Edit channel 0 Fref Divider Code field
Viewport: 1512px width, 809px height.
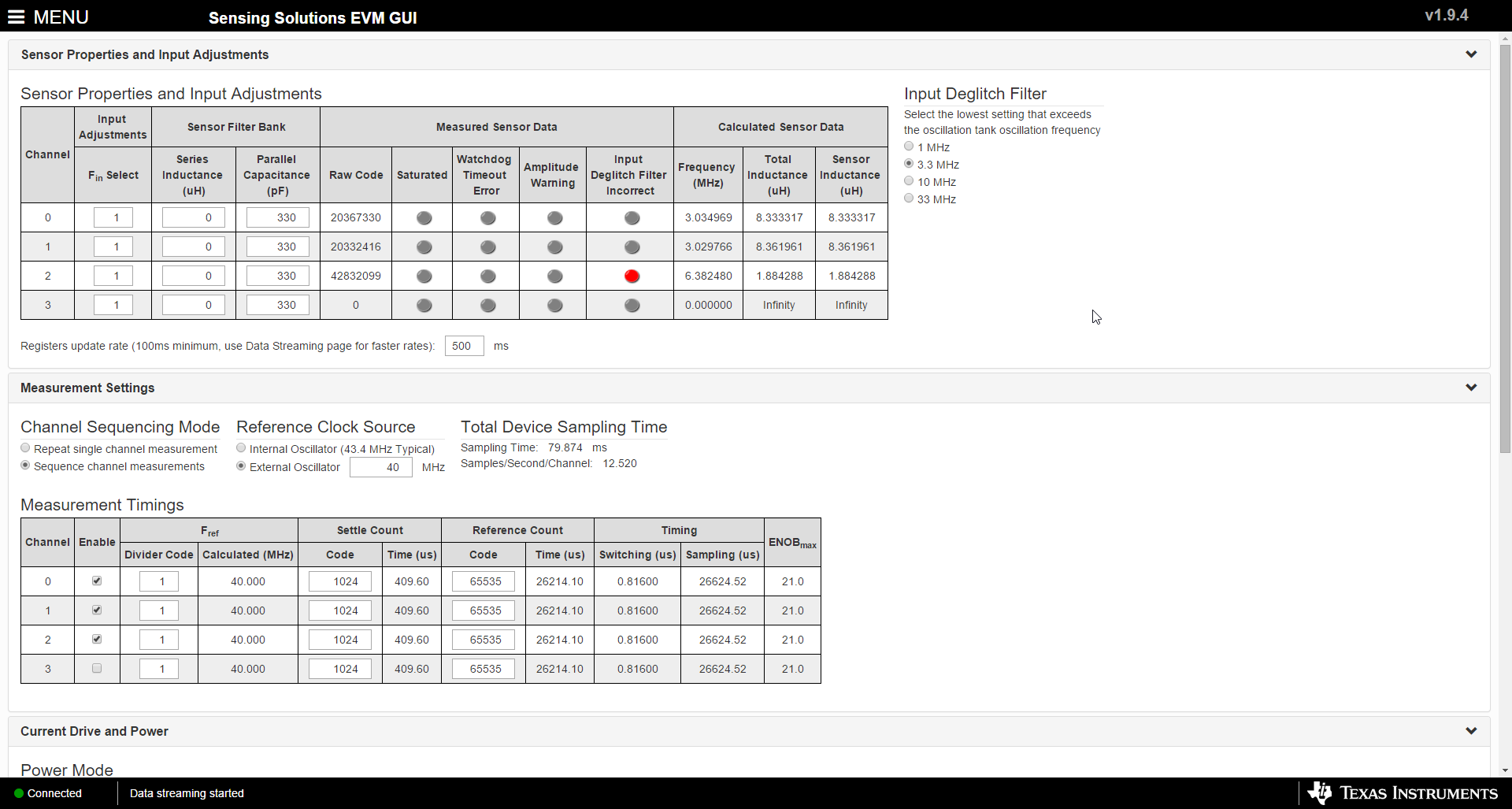tap(159, 582)
